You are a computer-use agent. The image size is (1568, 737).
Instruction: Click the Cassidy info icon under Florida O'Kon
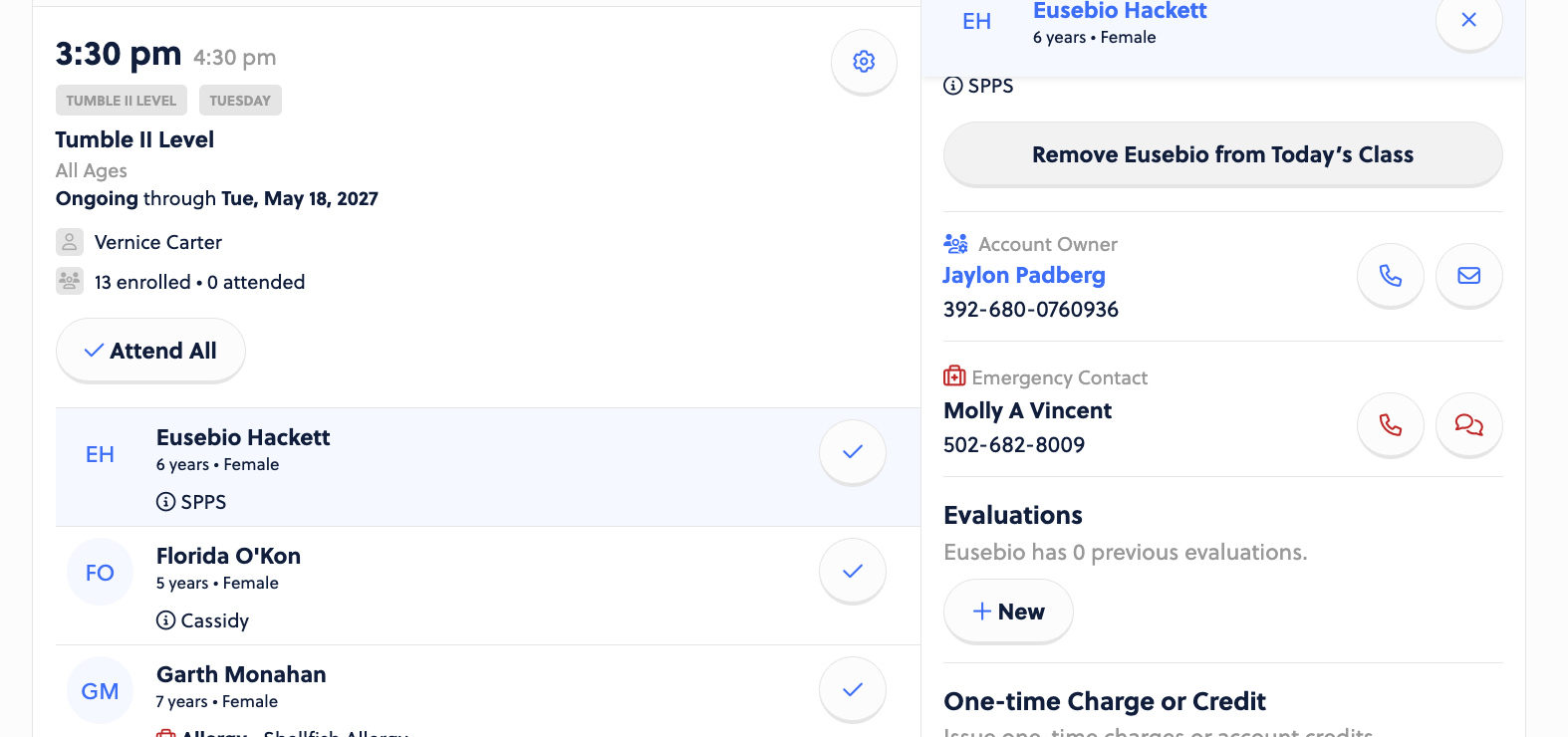coord(166,620)
